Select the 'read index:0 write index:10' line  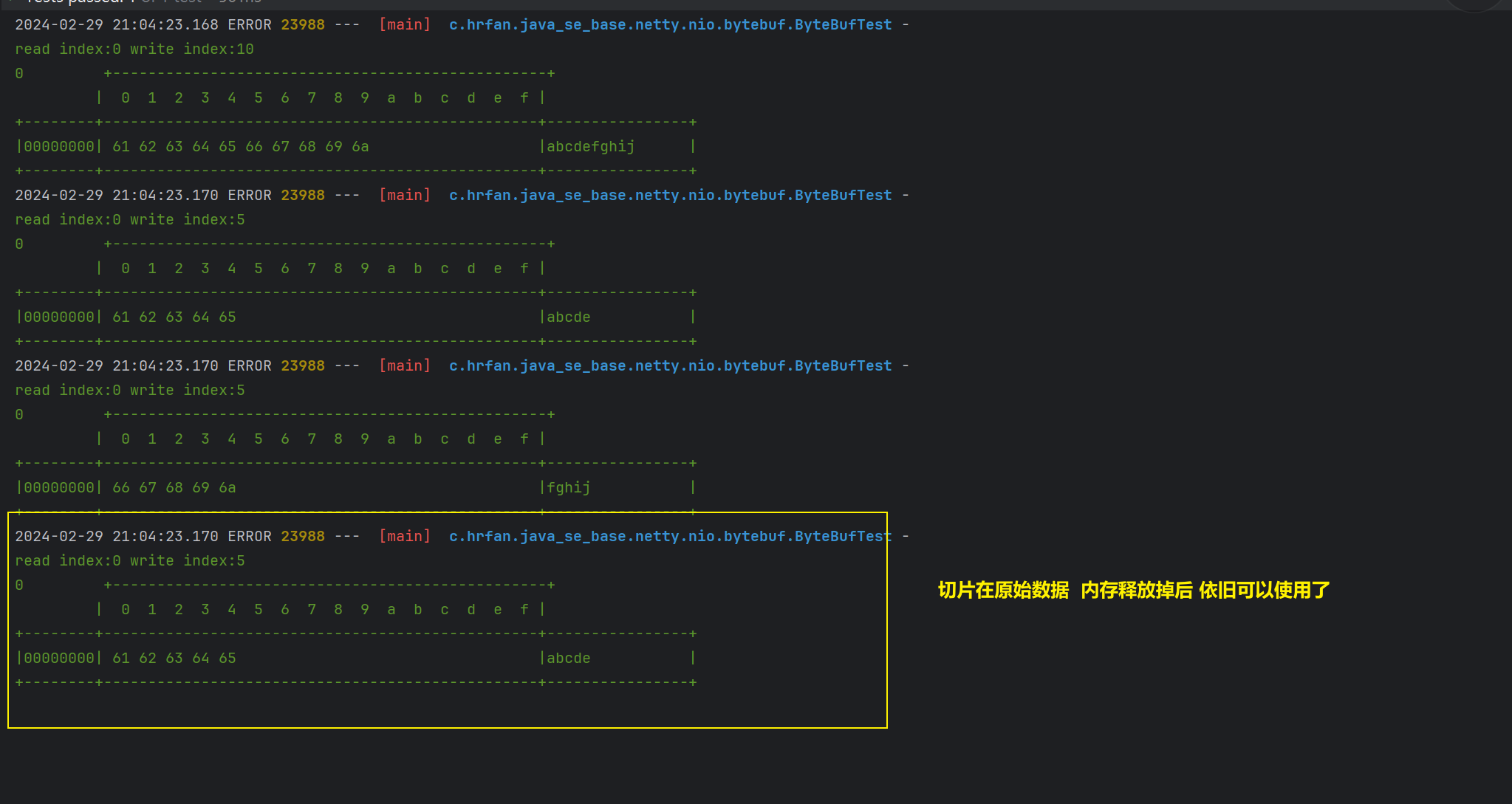(134, 49)
